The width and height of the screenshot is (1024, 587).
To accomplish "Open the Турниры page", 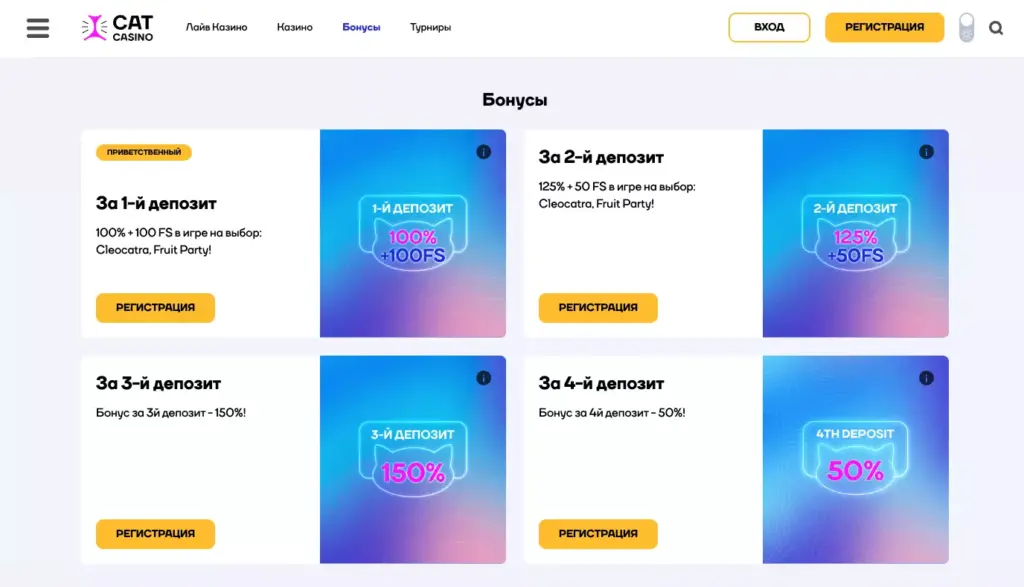I will coord(430,28).
